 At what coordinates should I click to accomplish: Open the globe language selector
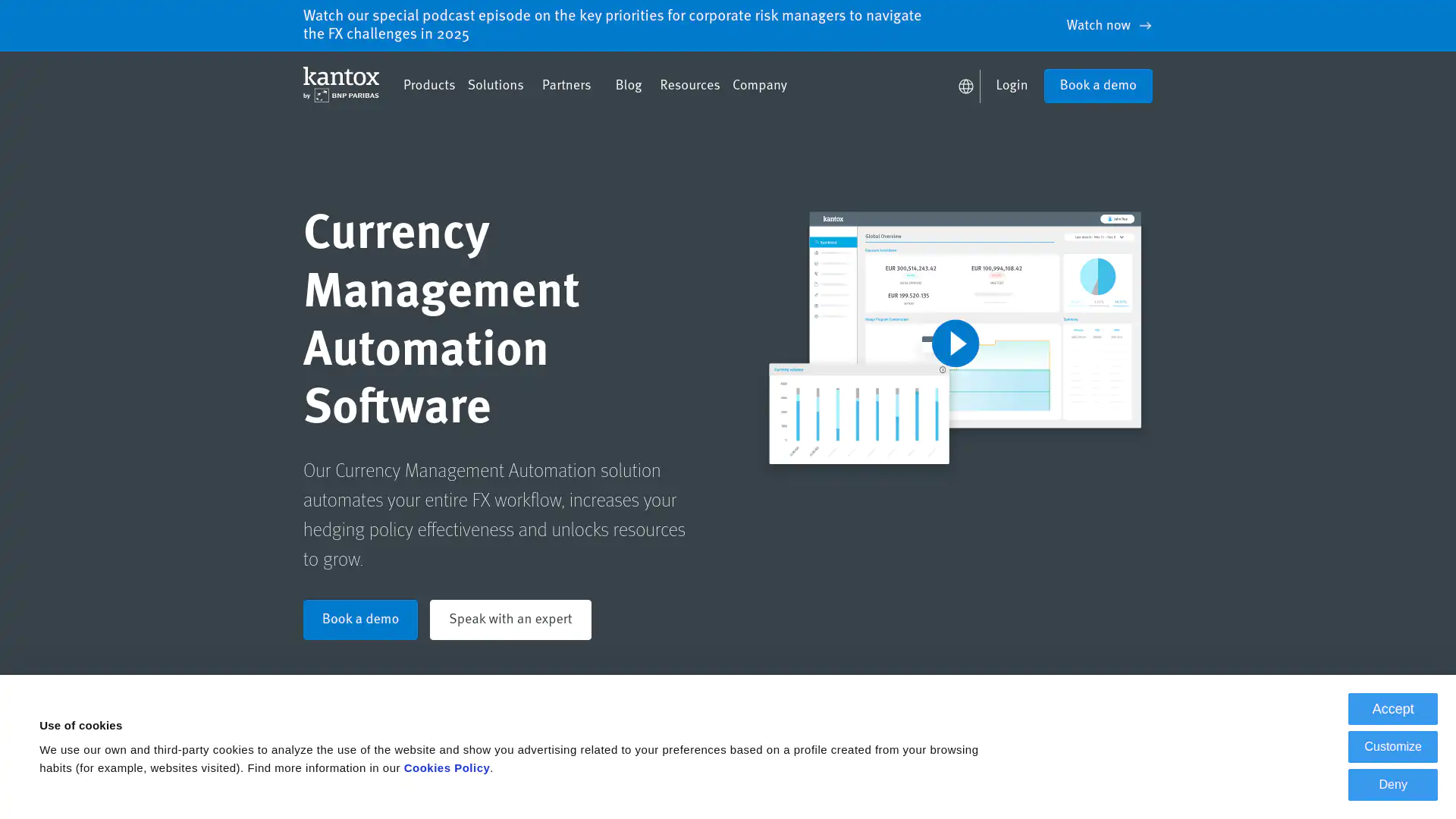click(965, 86)
